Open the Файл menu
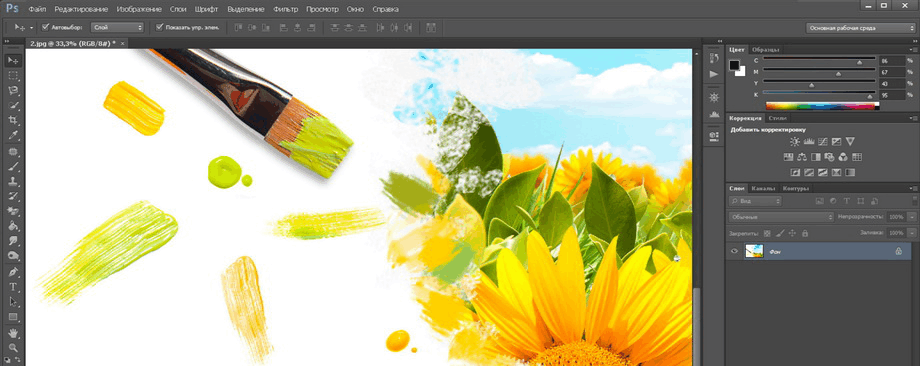 [38, 9]
